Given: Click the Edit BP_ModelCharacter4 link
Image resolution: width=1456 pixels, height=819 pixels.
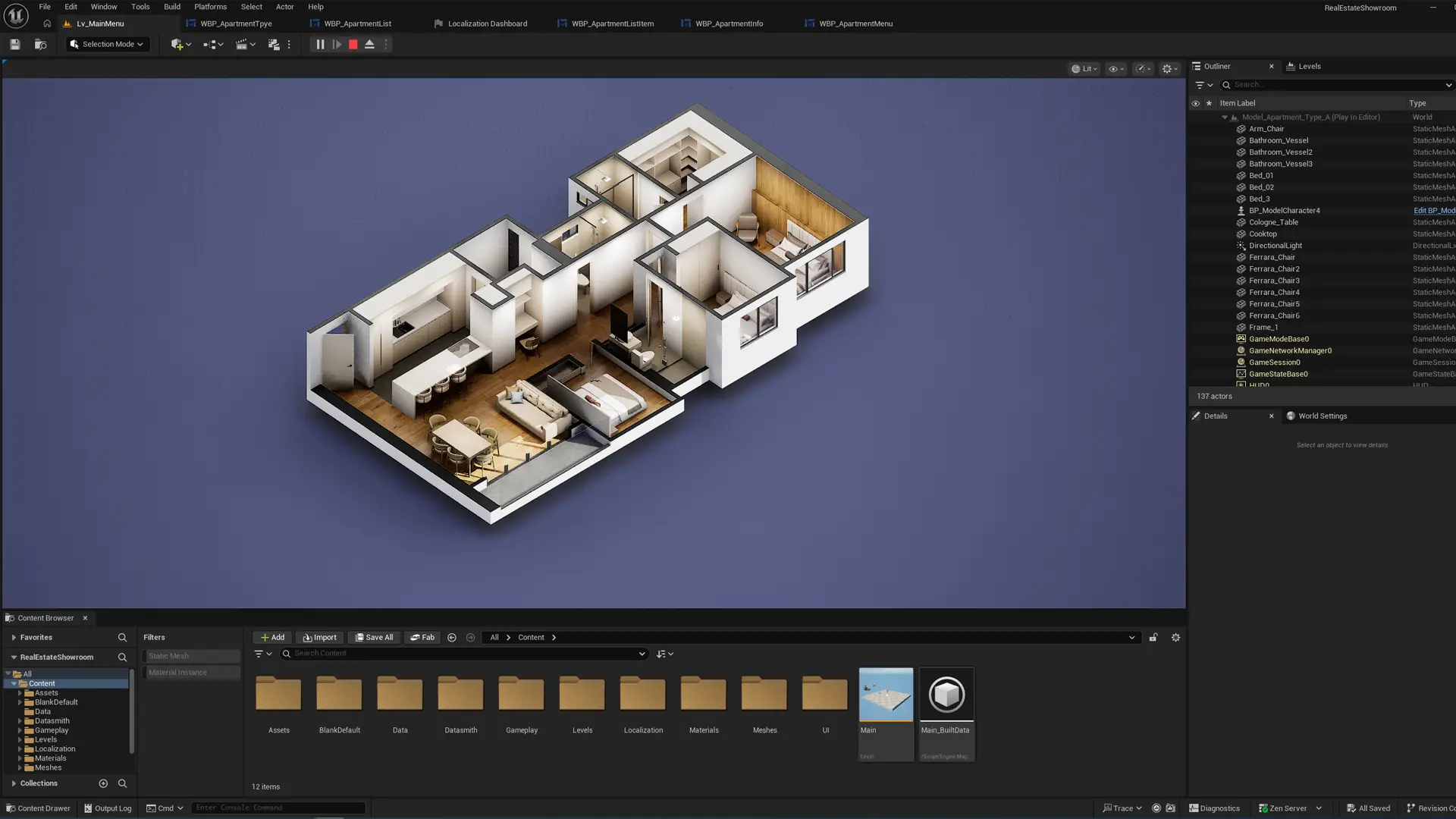Looking at the screenshot, I should point(1433,211).
